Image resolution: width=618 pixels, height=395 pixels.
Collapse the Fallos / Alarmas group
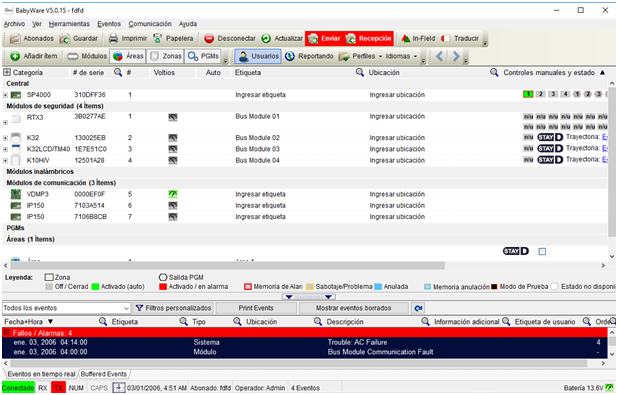[x=6, y=333]
